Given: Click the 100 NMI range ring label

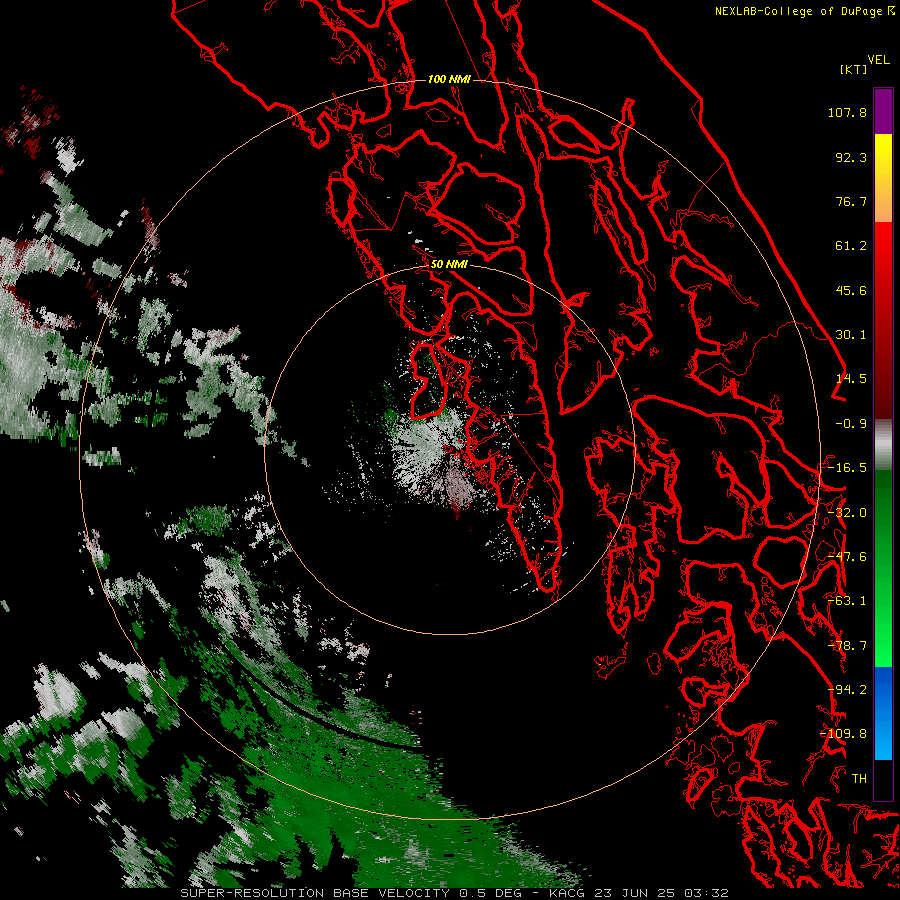Looking at the screenshot, I should 449,79.
